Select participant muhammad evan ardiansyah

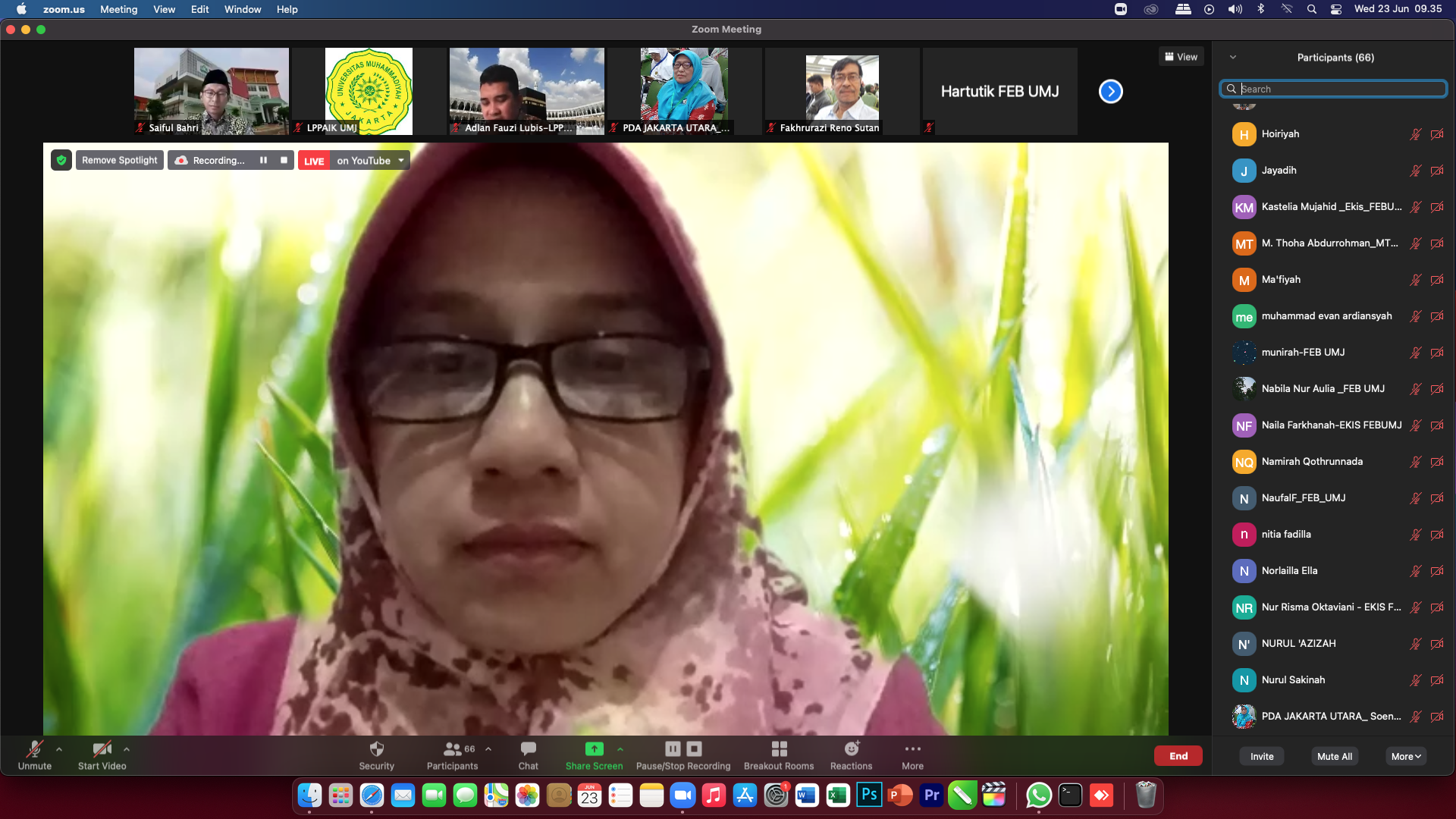(1333, 316)
